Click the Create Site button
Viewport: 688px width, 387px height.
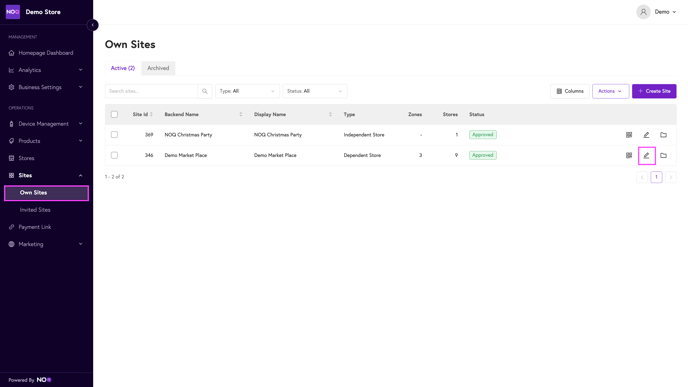pos(654,91)
